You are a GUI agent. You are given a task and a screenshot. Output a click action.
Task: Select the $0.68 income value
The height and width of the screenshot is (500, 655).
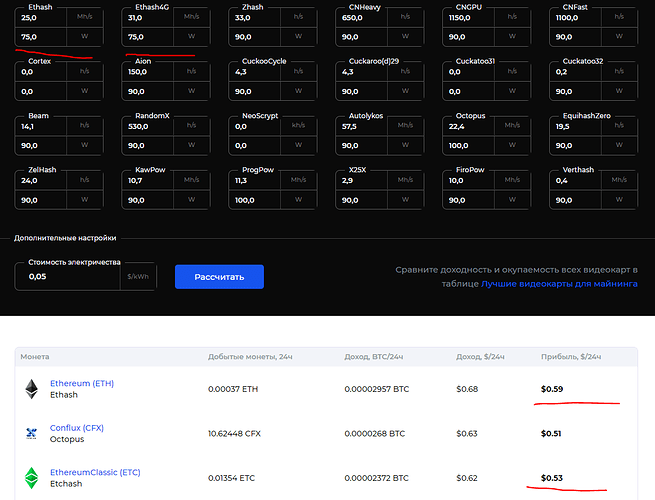click(467, 389)
